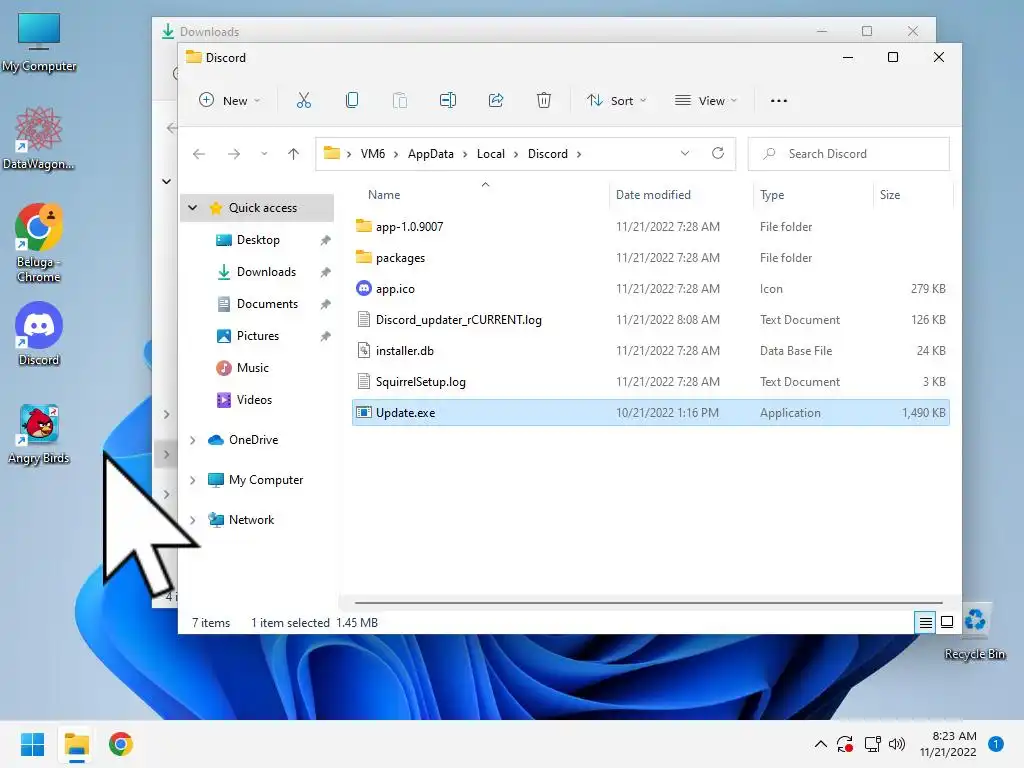1024x768 pixels.
Task: Click the Angry Birds desktop shortcut
Action: [39, 434]
